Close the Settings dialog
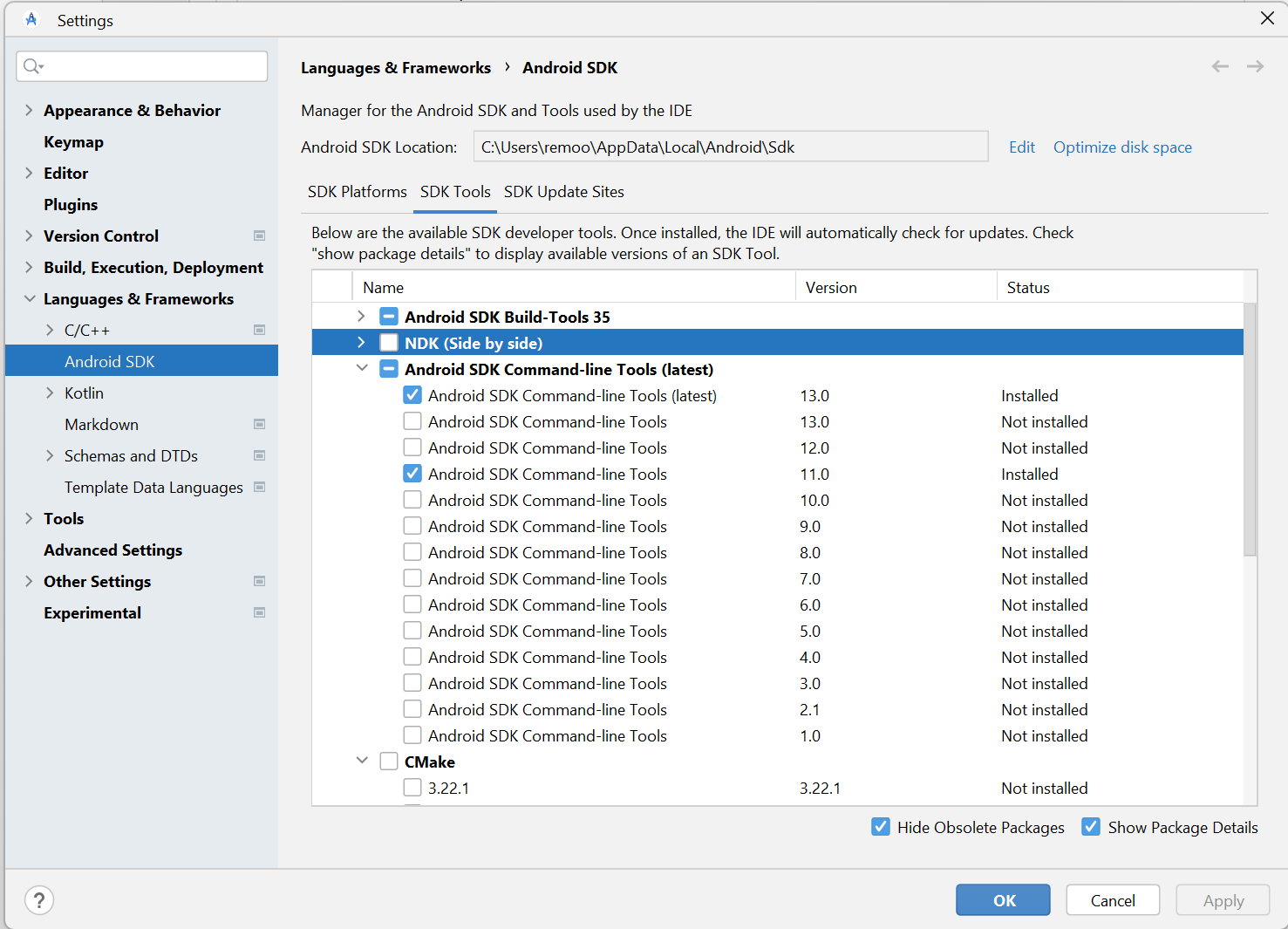 click(1267, 18)
